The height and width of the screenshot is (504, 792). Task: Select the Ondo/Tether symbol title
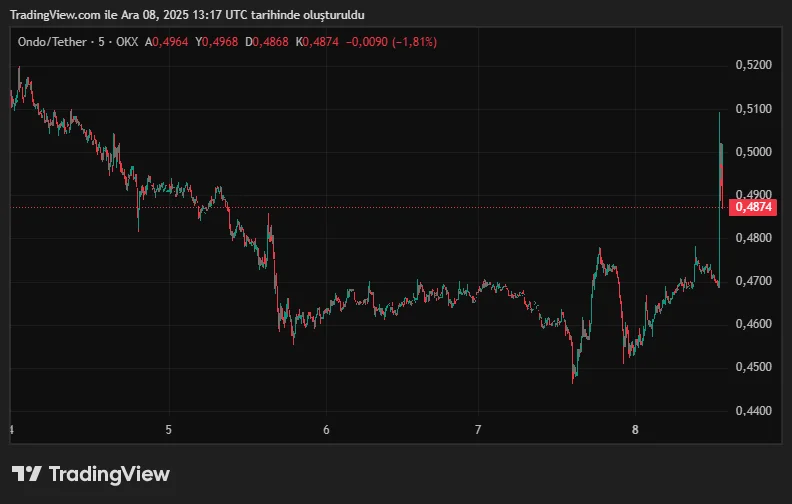pos(53,42)
